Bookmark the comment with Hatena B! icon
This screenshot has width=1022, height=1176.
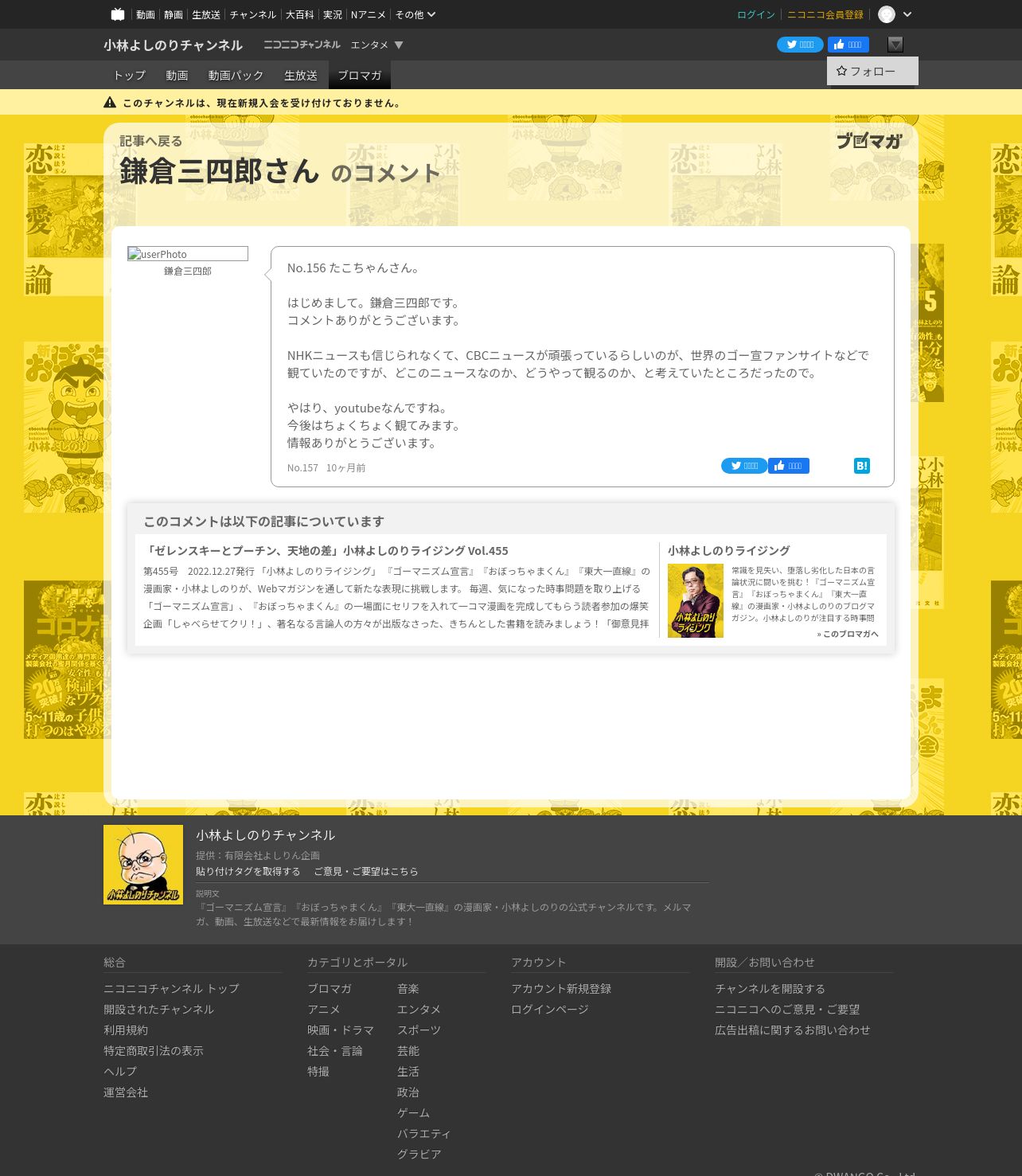[x=862, y=466]
